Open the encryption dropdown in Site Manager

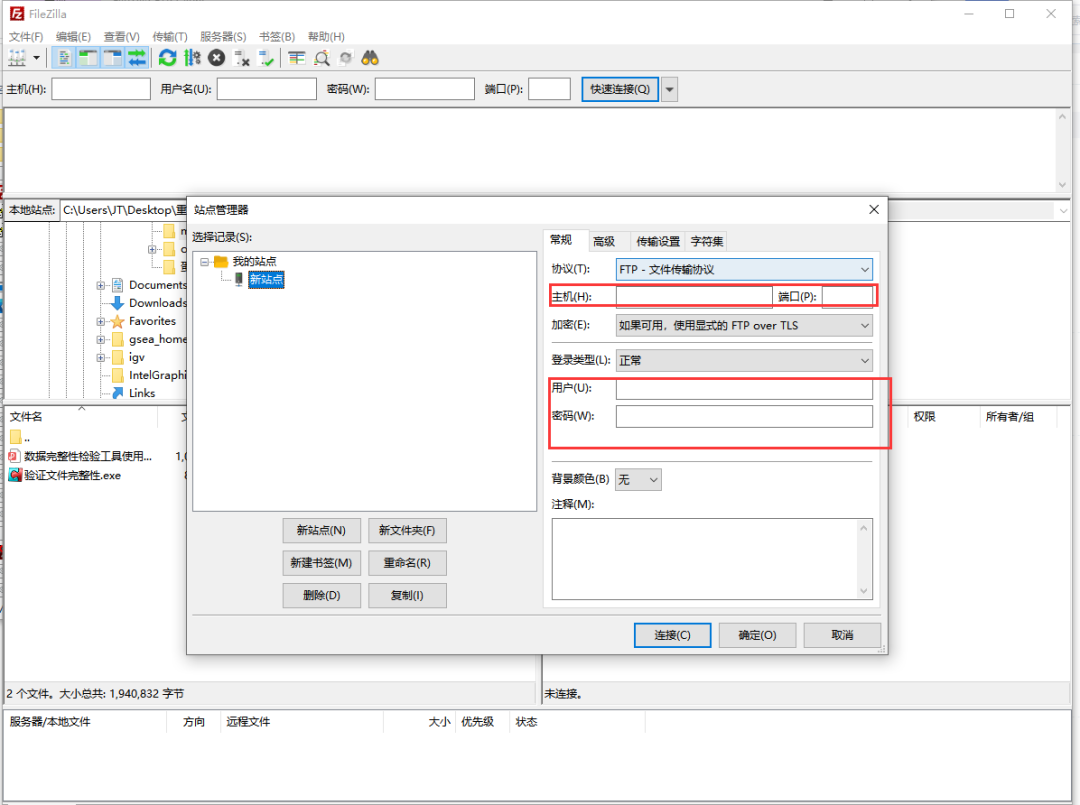click(x=744, y=325)
